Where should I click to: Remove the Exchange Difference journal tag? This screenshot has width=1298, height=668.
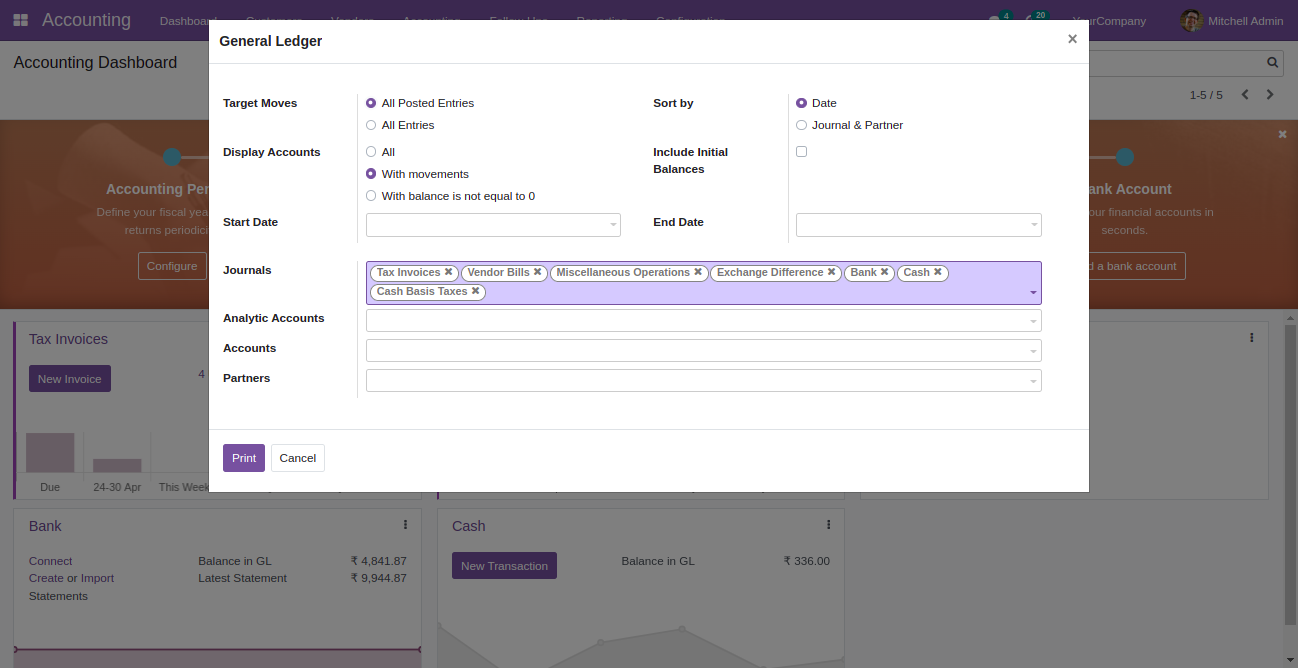click(x=832, y=272)
